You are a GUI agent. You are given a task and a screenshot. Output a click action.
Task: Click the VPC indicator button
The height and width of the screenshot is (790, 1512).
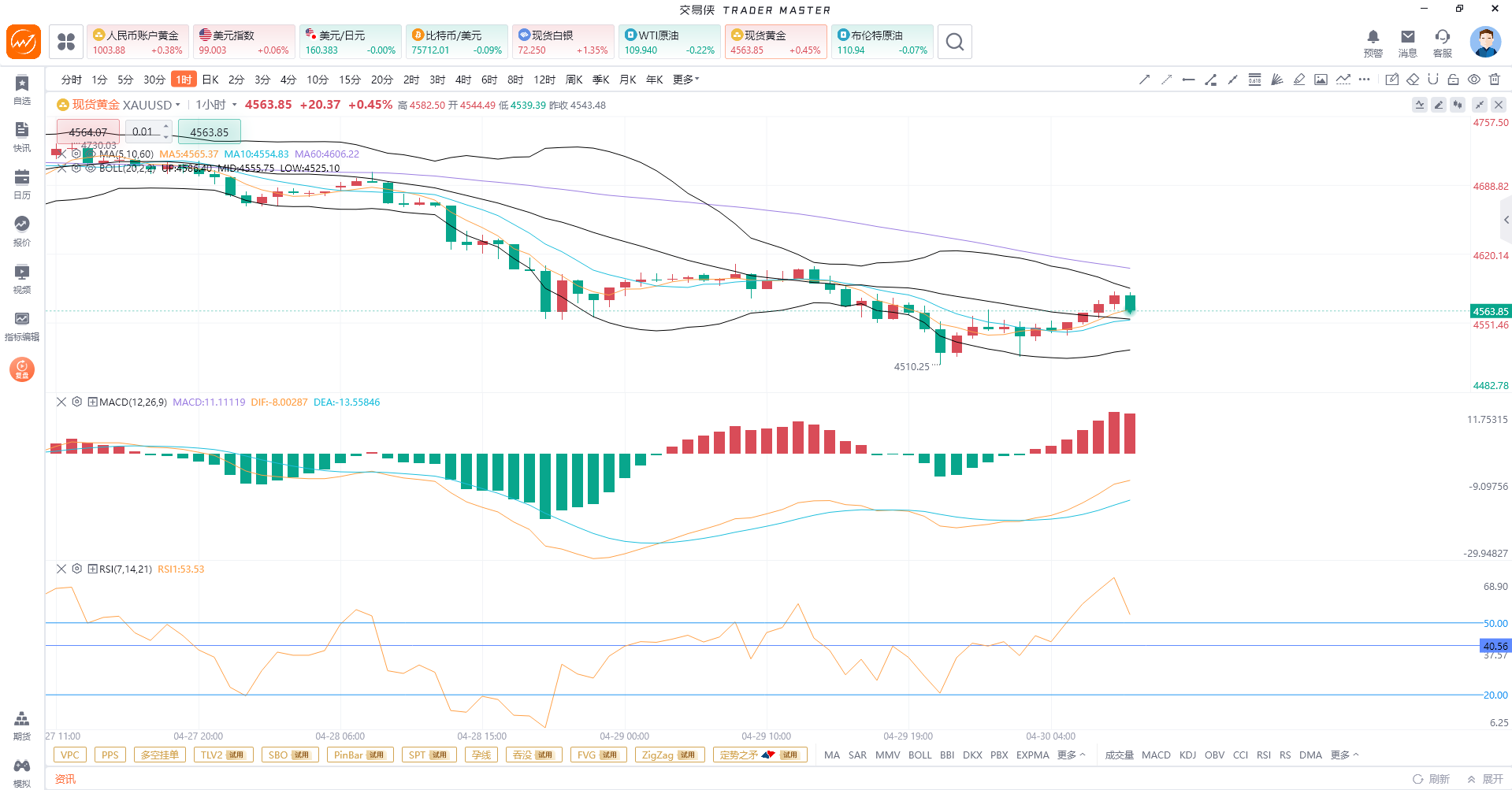[x=70, y=755]
